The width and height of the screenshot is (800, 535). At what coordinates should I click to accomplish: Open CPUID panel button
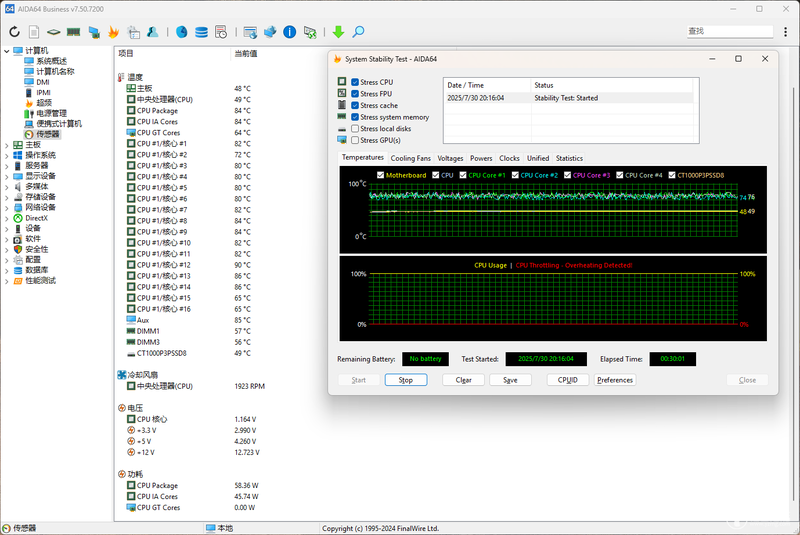point(567,380)
